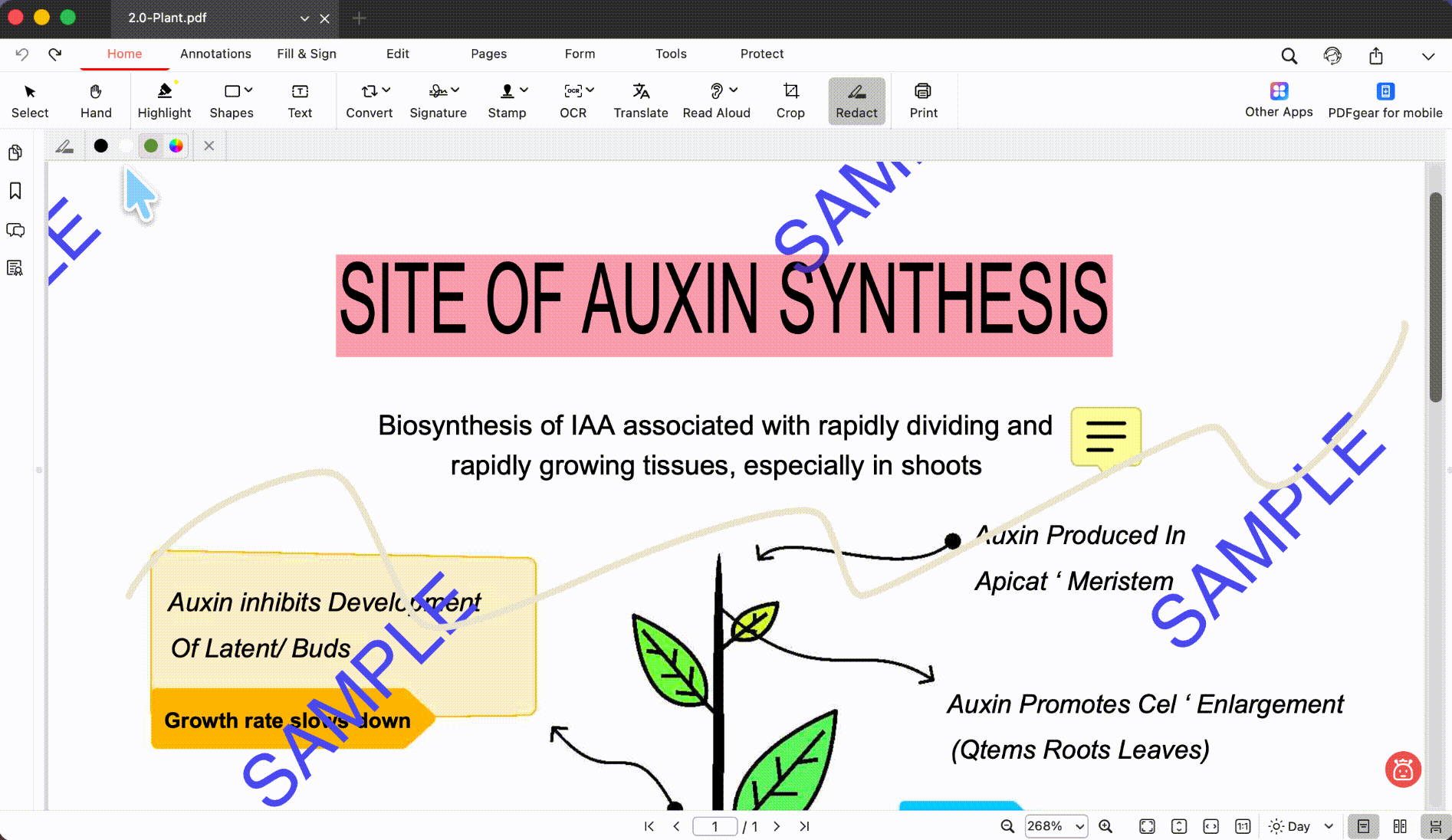Zoom in with the plus magnifier
Screen dimensions: 1452x840
[1105, 826]
